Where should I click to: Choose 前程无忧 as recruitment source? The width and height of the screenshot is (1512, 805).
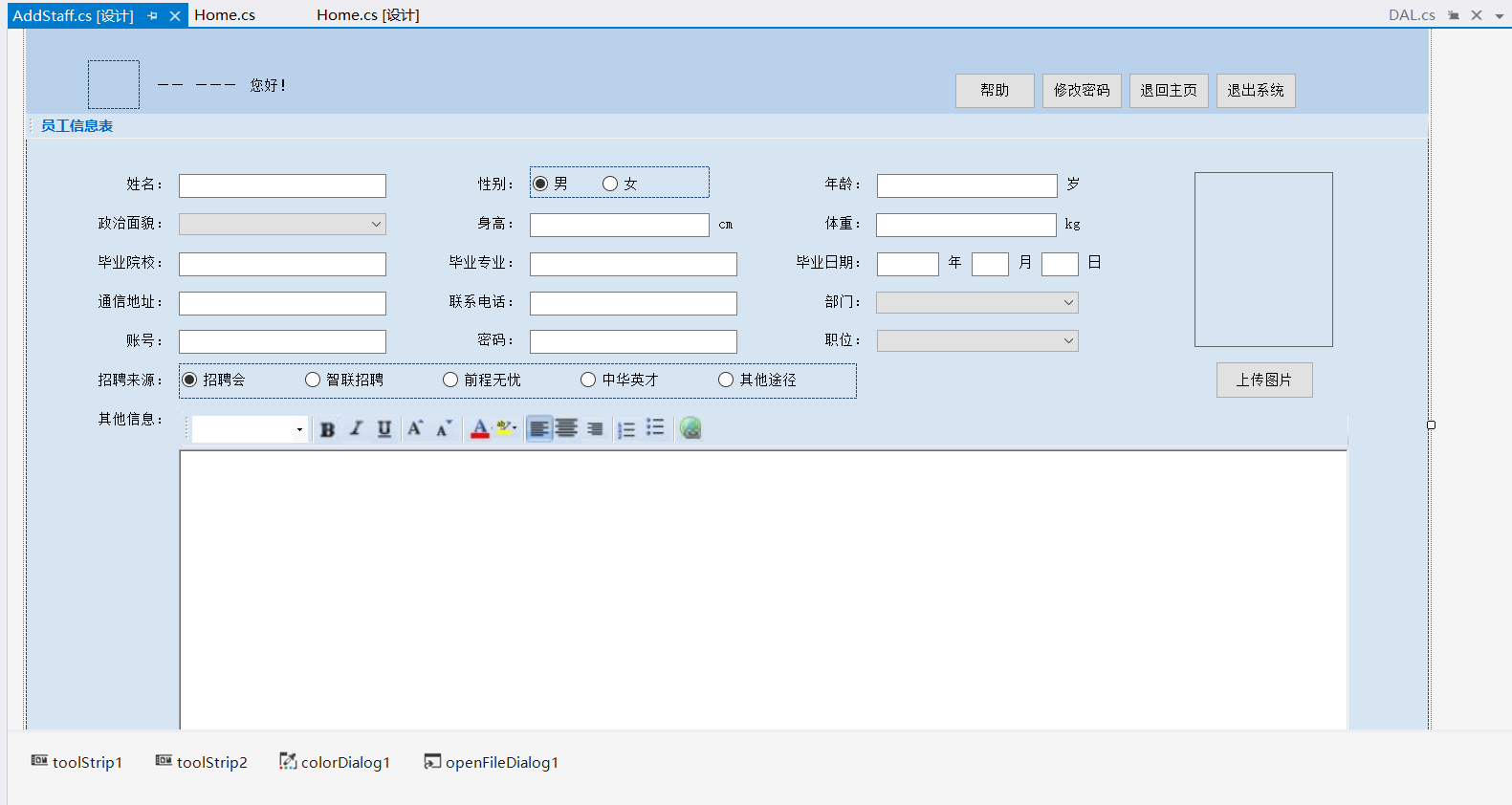pyautogui.click(x=482, y=380)
